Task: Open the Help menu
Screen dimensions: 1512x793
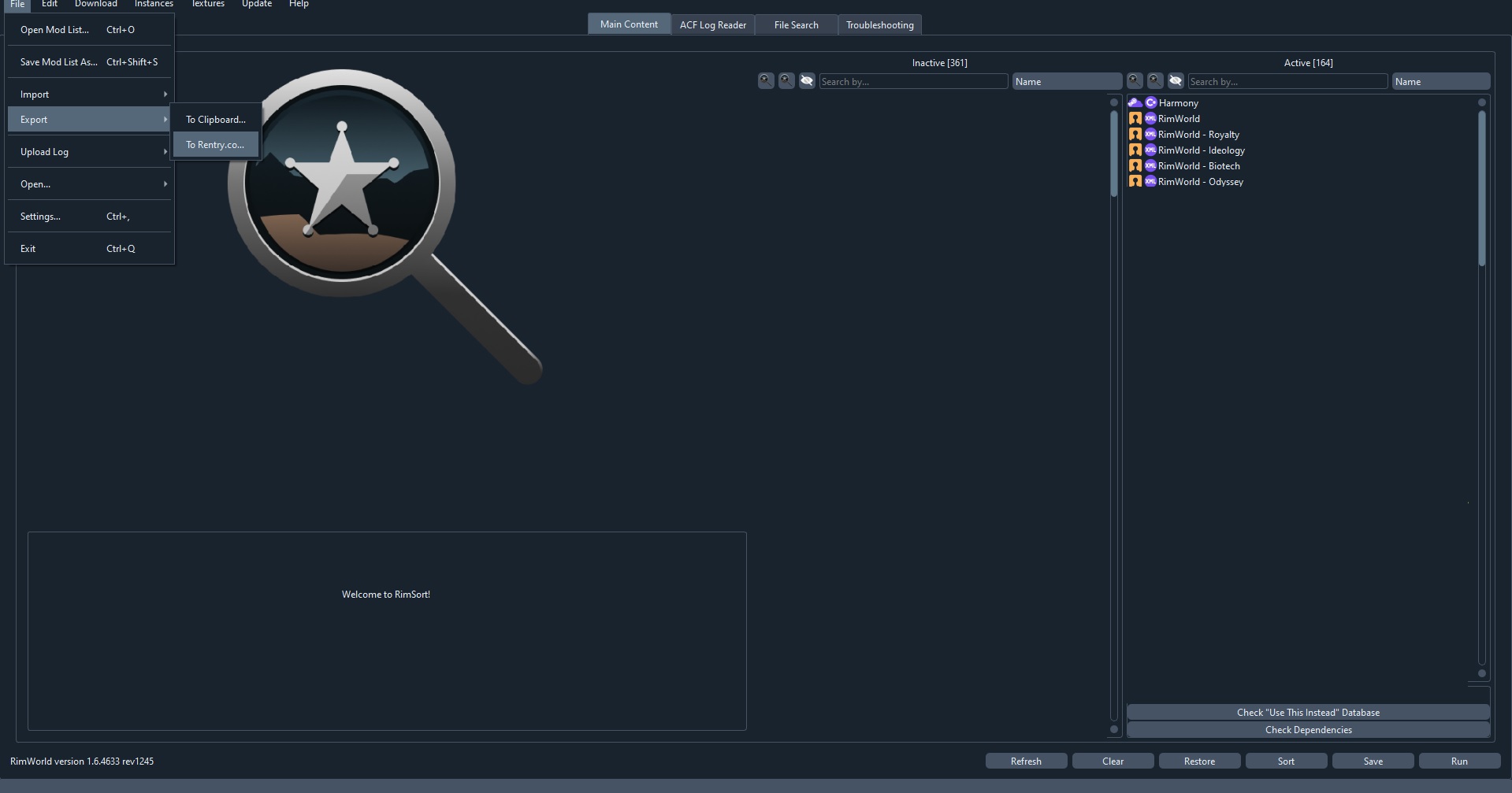Action: click(299, 4)
